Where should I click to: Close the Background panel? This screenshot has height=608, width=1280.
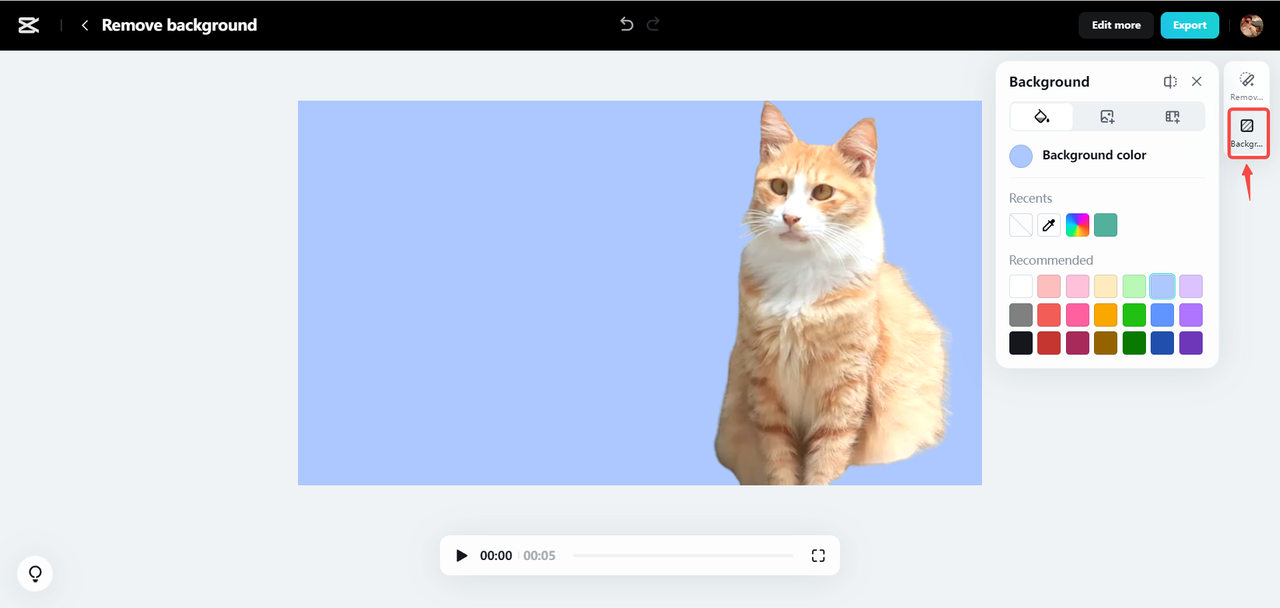click(x=1196, y=82)
